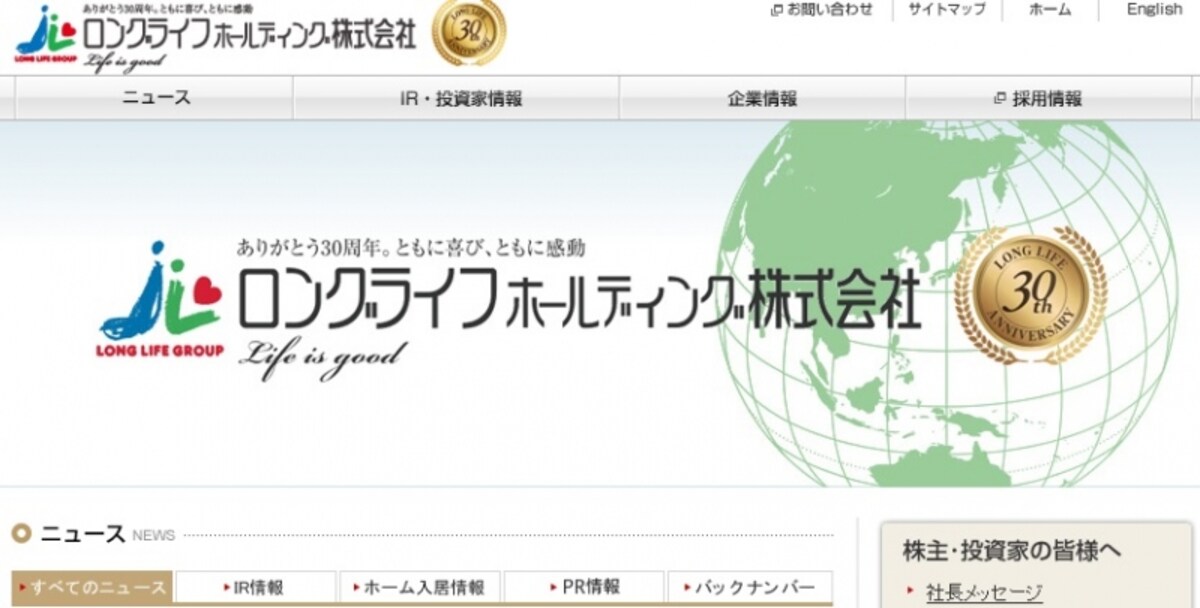Image resolution: width=1200 pixels, height=608 pixels.
Task: Click the Long Life Holdings header logo
Action: pos(216,37)
